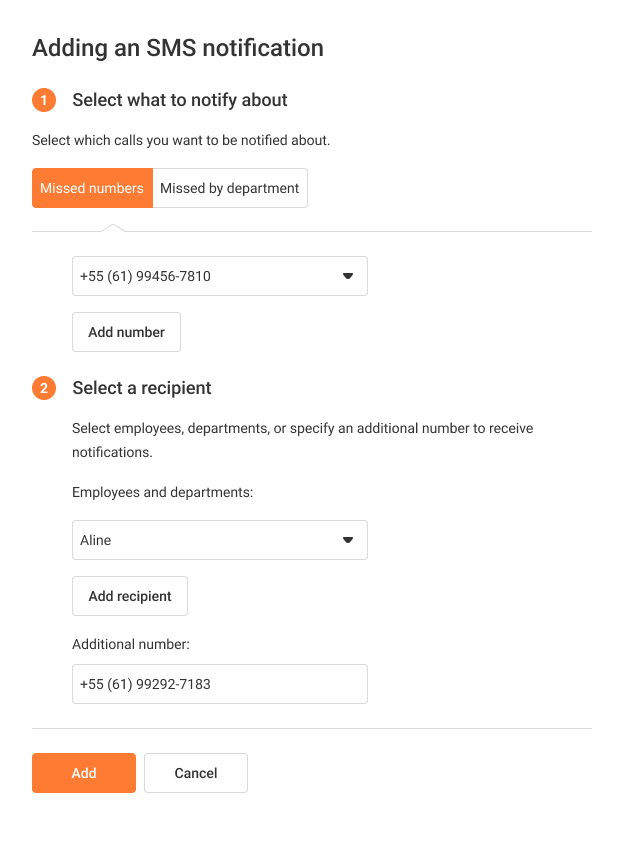The width and height of the screenshot is (624, 849).
Task: Switch to the Missed by department tab
Action: [230, 188]
